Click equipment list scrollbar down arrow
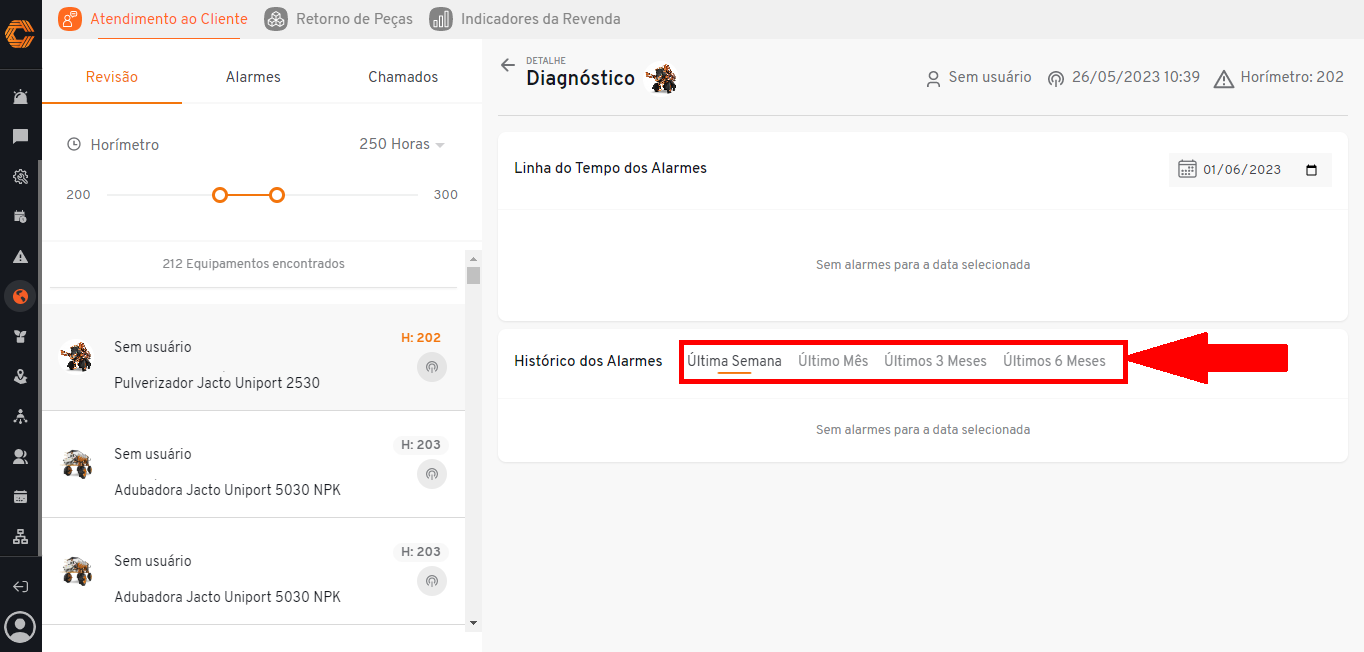 (x=473, y=622)
